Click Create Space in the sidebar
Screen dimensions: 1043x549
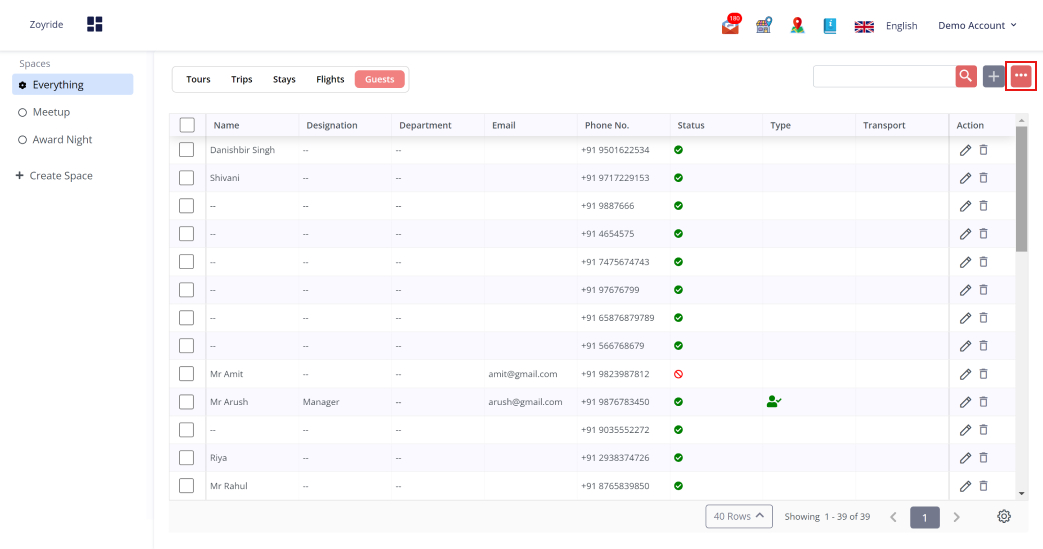click(x=55, y=176)
